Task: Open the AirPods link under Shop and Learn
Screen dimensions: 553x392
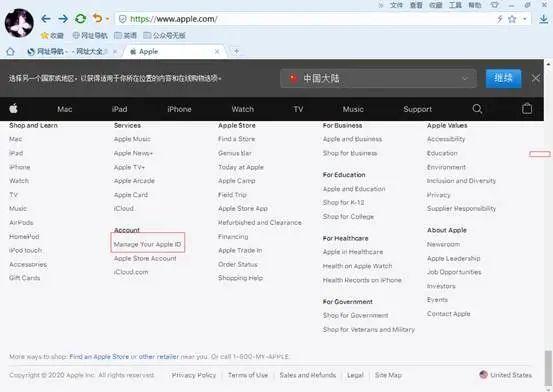Action: (21, 223)
